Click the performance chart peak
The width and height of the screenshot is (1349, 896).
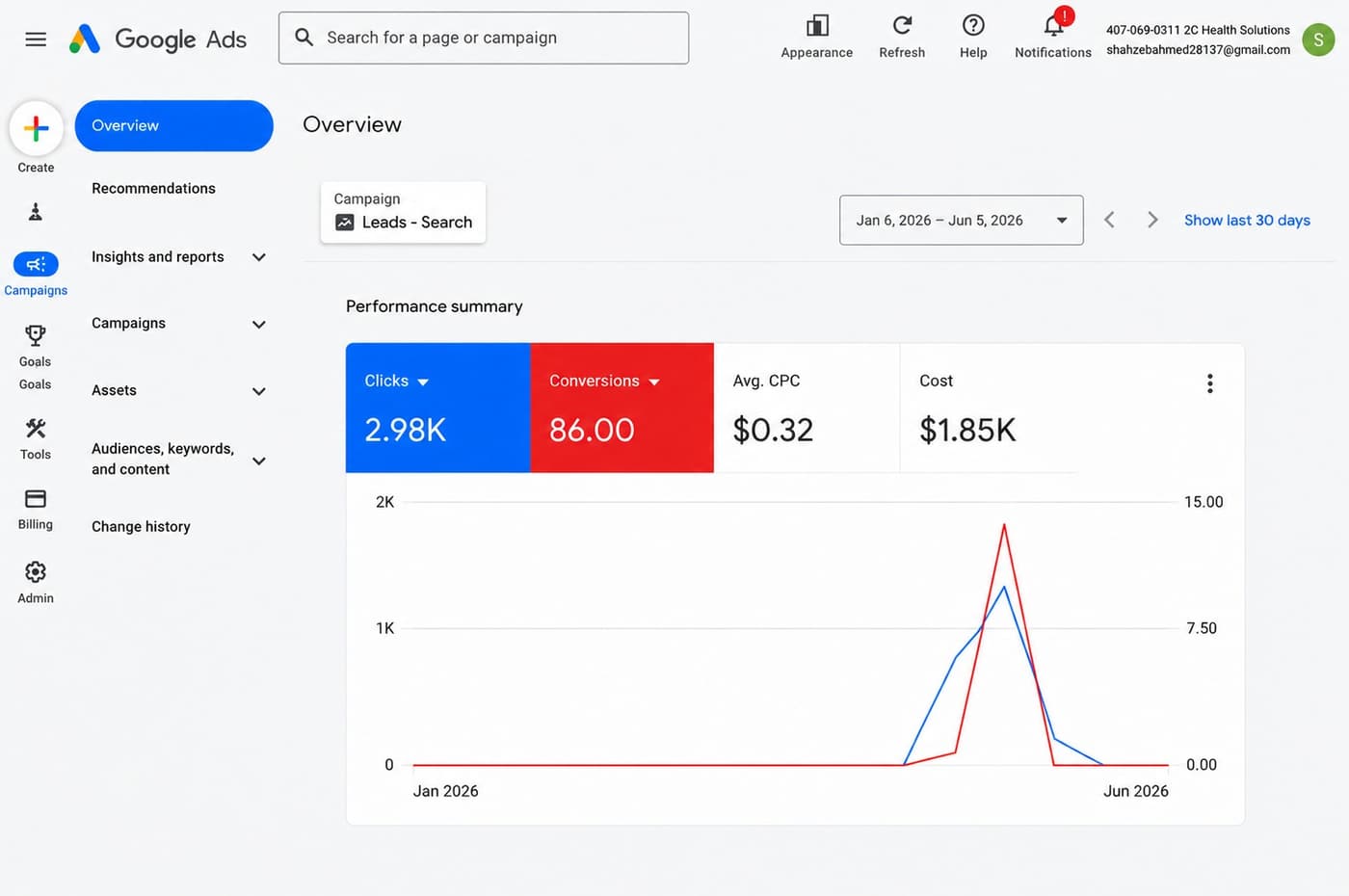point(1004,525)
